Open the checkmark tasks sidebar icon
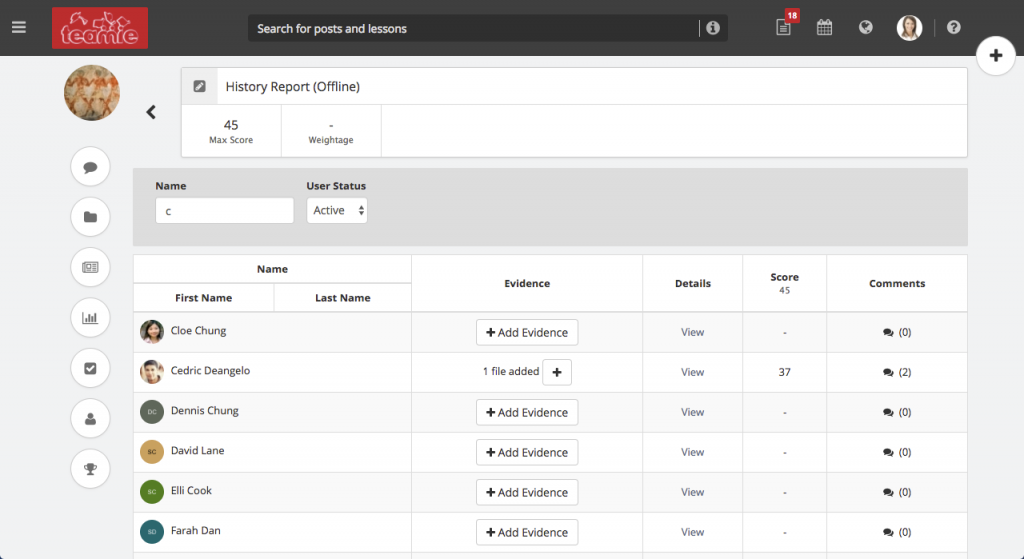The height and width of the screenshot is (559, 1024). [90, 368]
